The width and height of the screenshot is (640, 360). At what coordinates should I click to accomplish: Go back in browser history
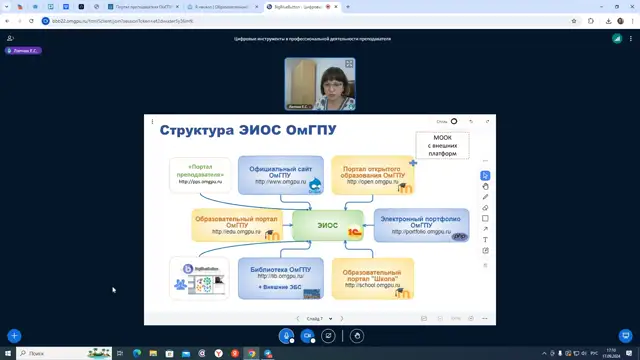coord(7,21)
